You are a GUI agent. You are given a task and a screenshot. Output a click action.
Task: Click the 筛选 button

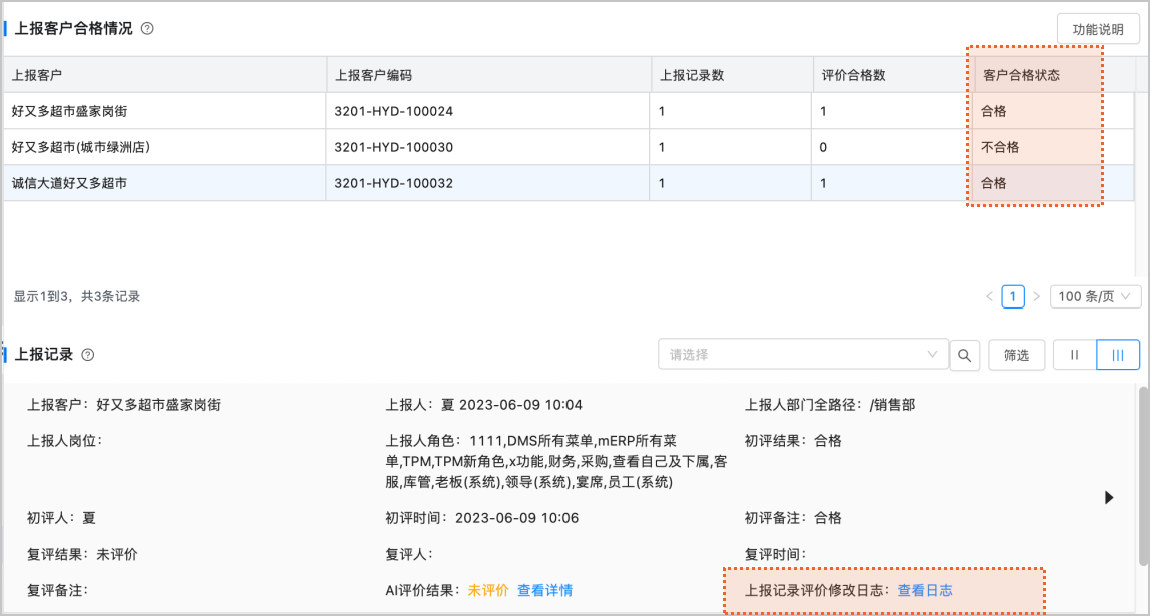(1016, 356)
